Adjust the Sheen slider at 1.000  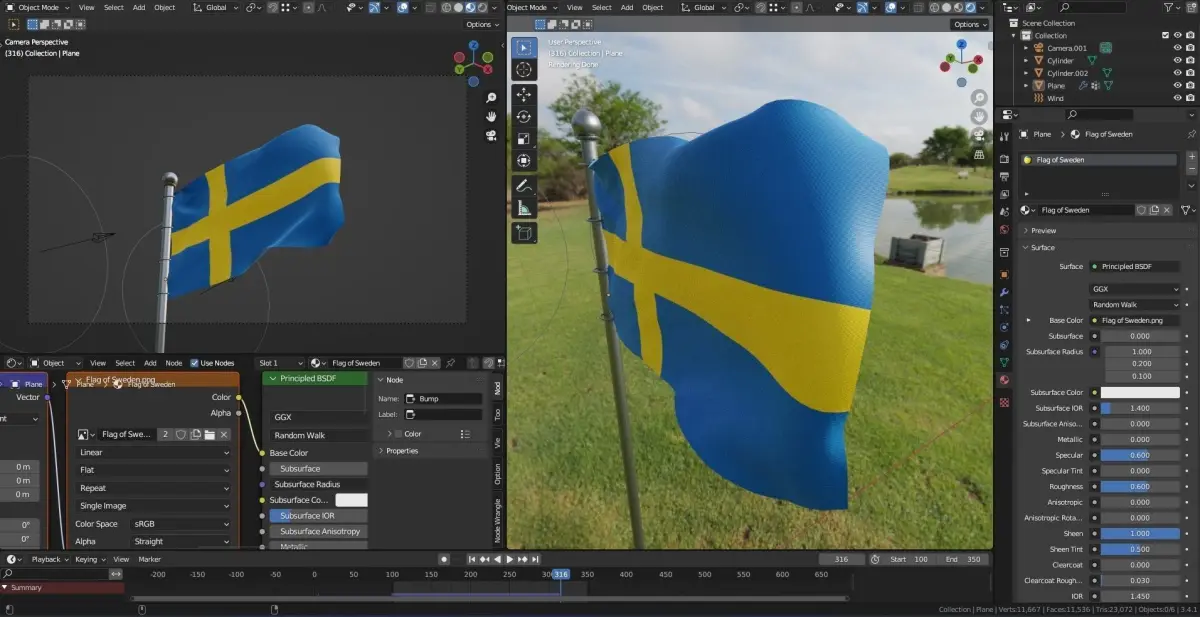click(1140, 534)
